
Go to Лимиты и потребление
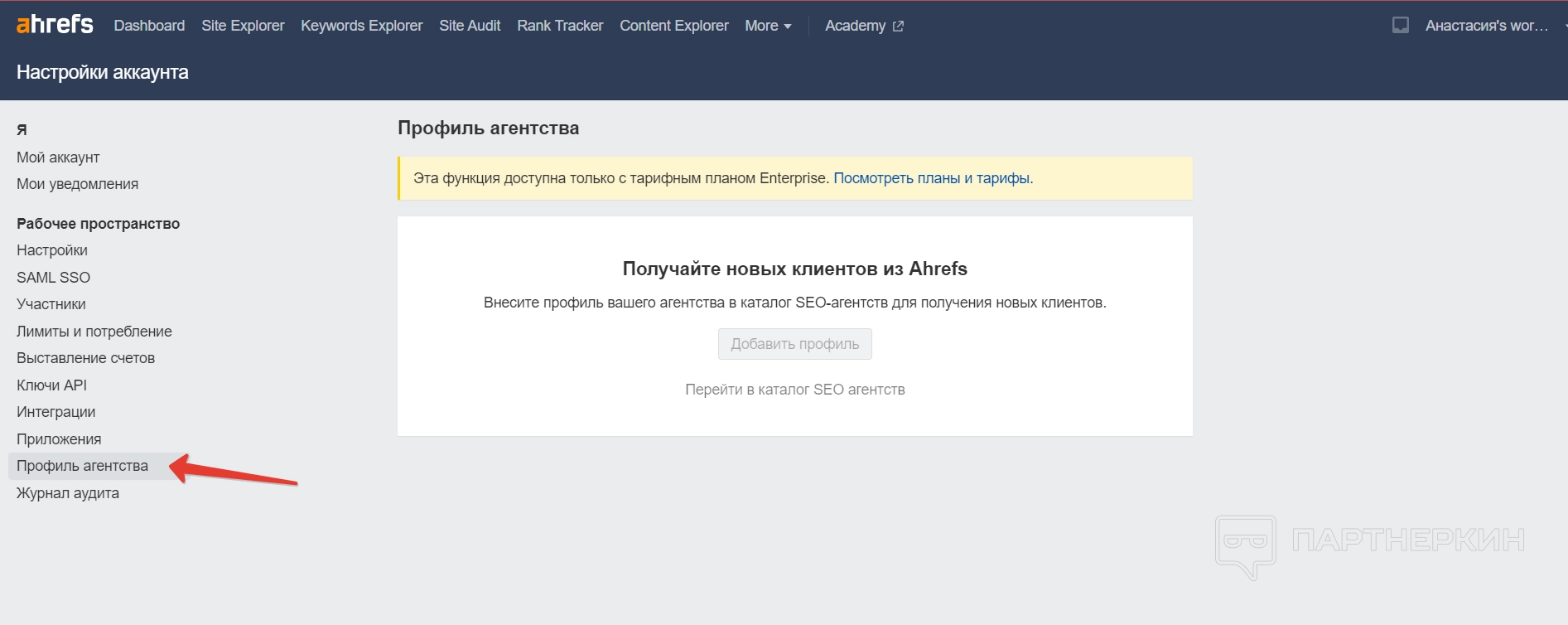pos(94,332)
